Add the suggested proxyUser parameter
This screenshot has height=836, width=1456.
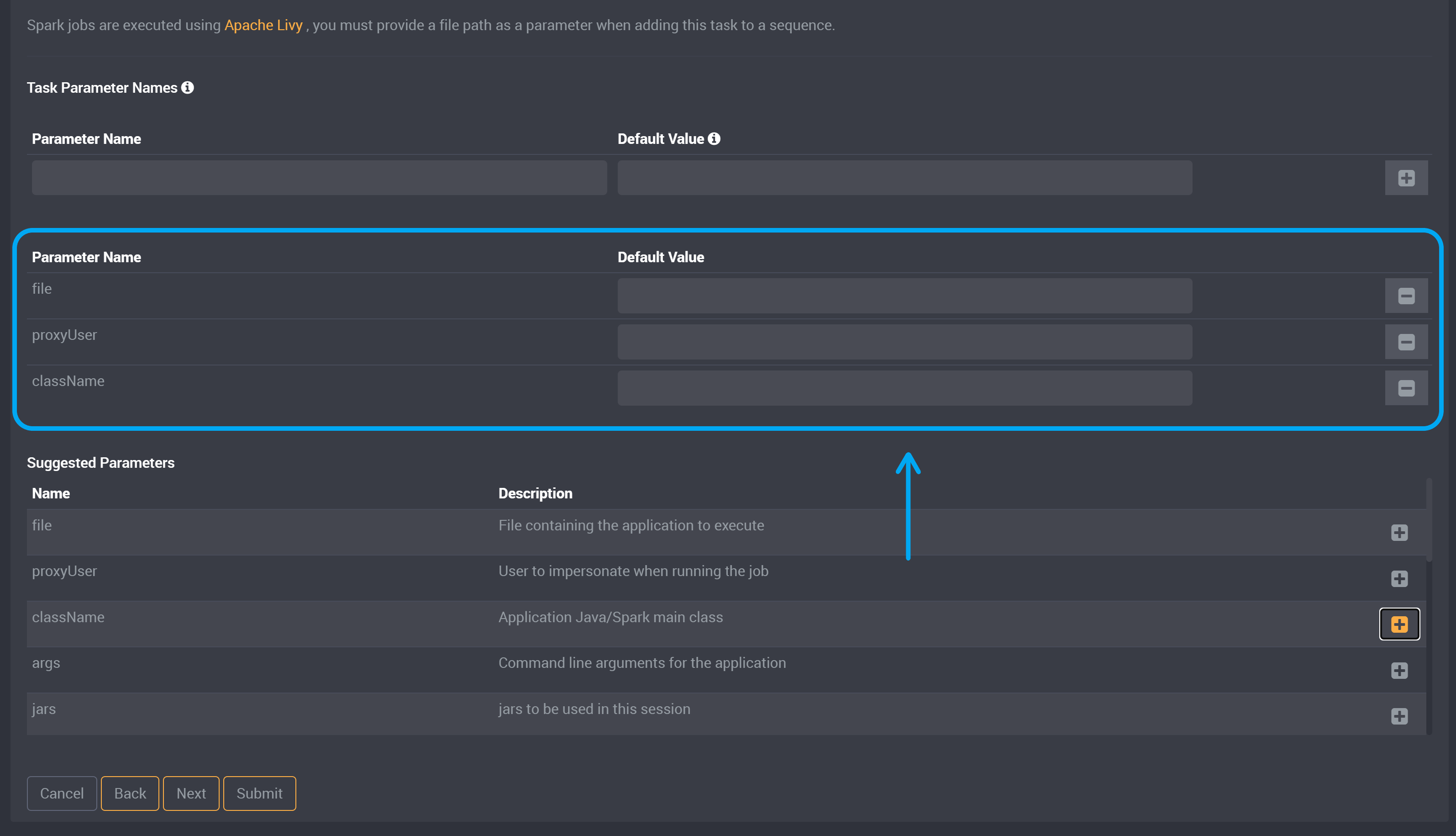click(x=1399, y=578)
